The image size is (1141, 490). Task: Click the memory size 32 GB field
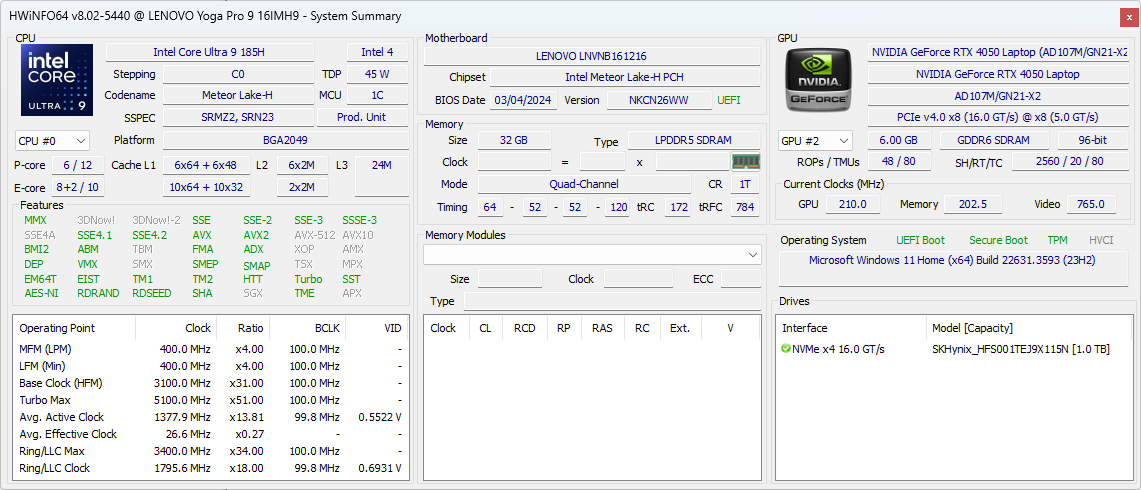point(513,141)
